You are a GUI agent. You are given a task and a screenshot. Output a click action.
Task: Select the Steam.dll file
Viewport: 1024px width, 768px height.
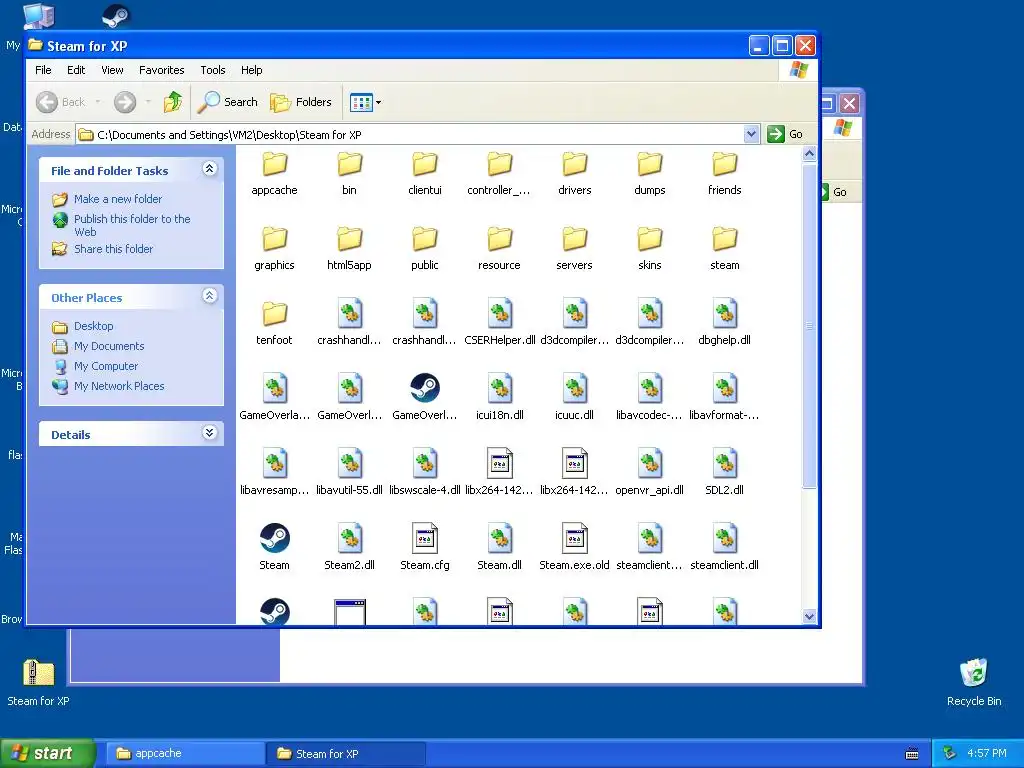coord(500,548)
